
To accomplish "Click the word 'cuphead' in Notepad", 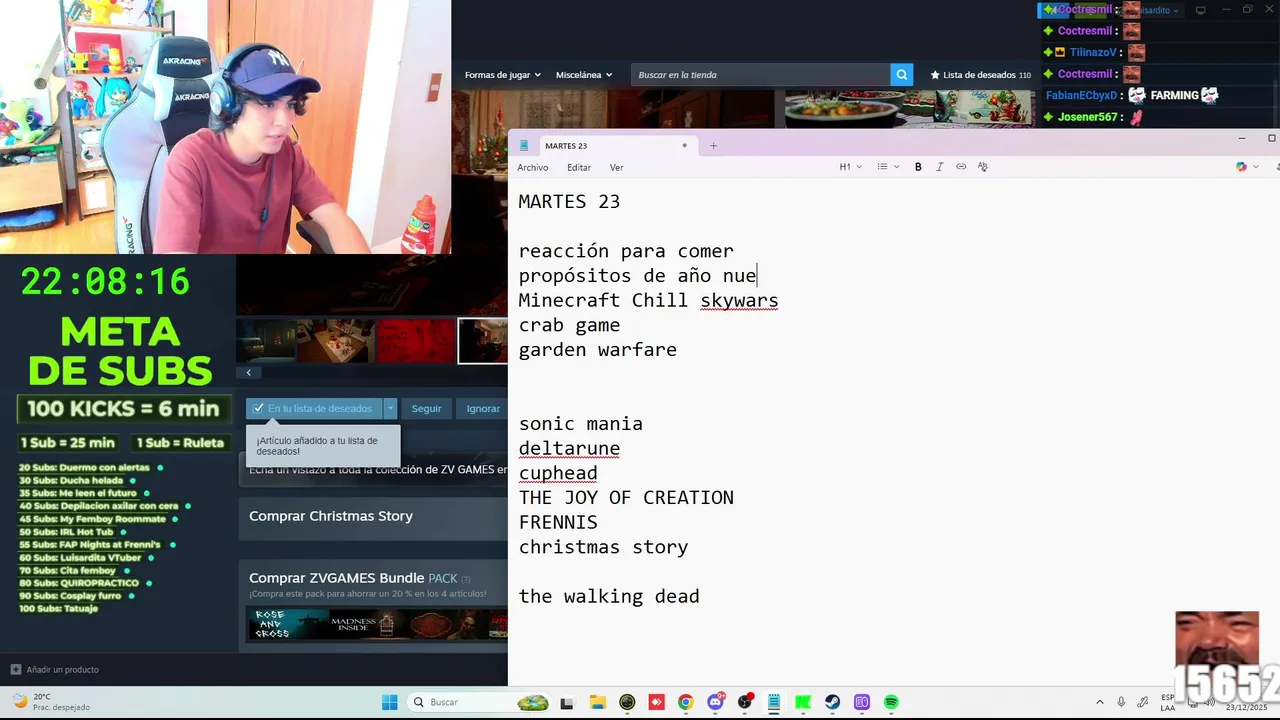I will 558,474.
